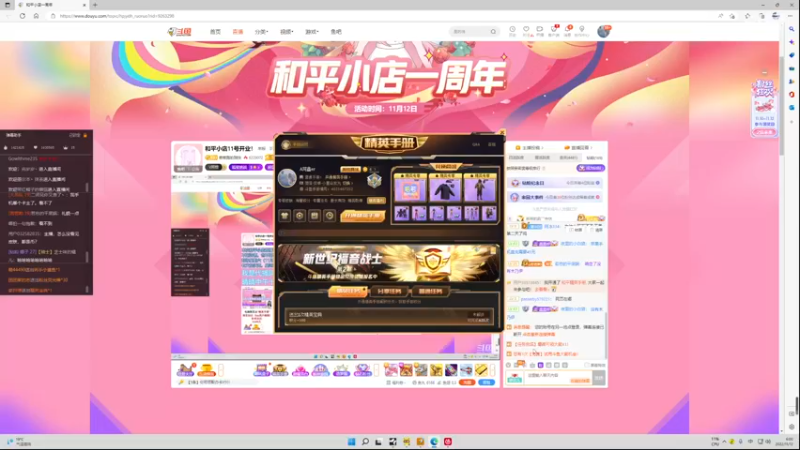The width and height of the screenshot is (800, 450).
Task: Click Q&A link in 精英手册 popup
Action: [x=476, y=144]
